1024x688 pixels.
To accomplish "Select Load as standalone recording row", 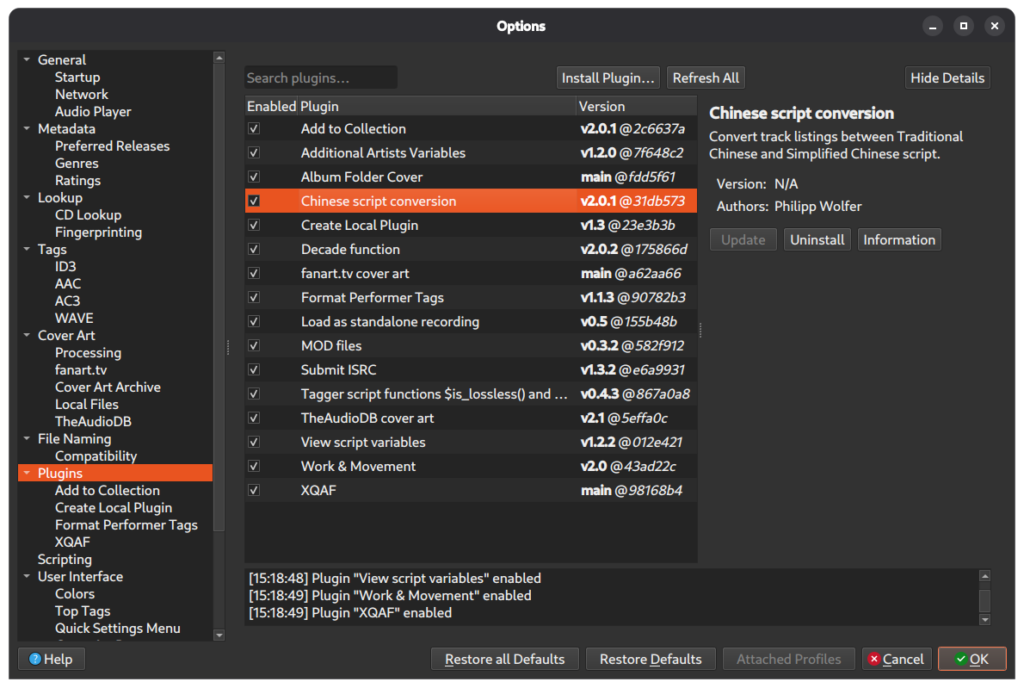I will pos(471,322).
